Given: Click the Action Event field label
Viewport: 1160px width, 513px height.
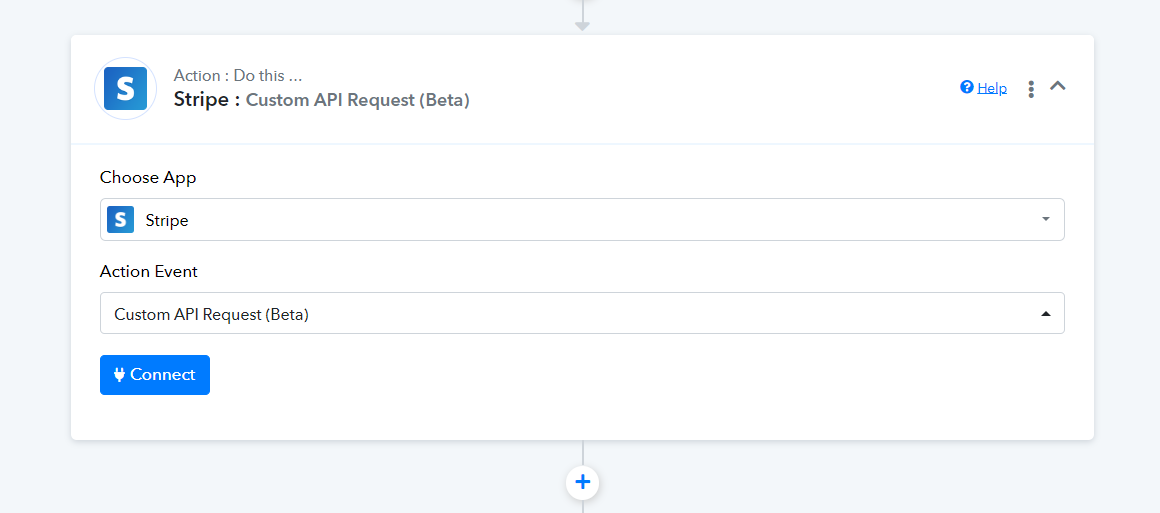Looking at the screenshot, I should [x=149, y=272].
